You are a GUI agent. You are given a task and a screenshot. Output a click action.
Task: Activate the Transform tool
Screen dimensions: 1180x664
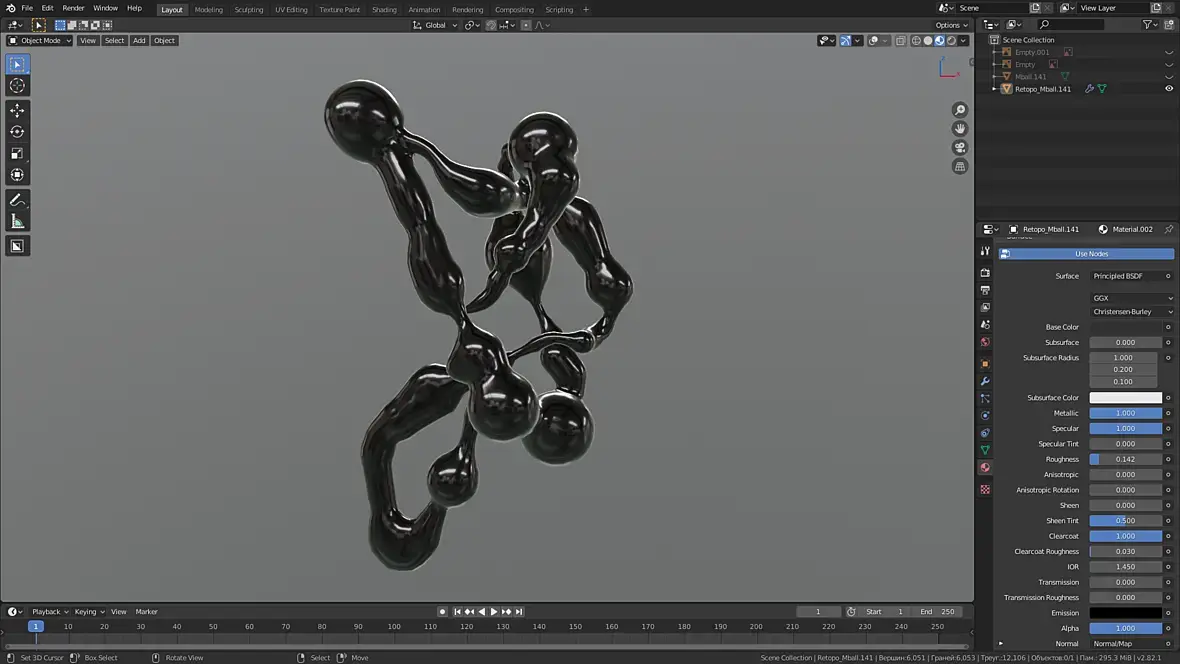point(17,175)
